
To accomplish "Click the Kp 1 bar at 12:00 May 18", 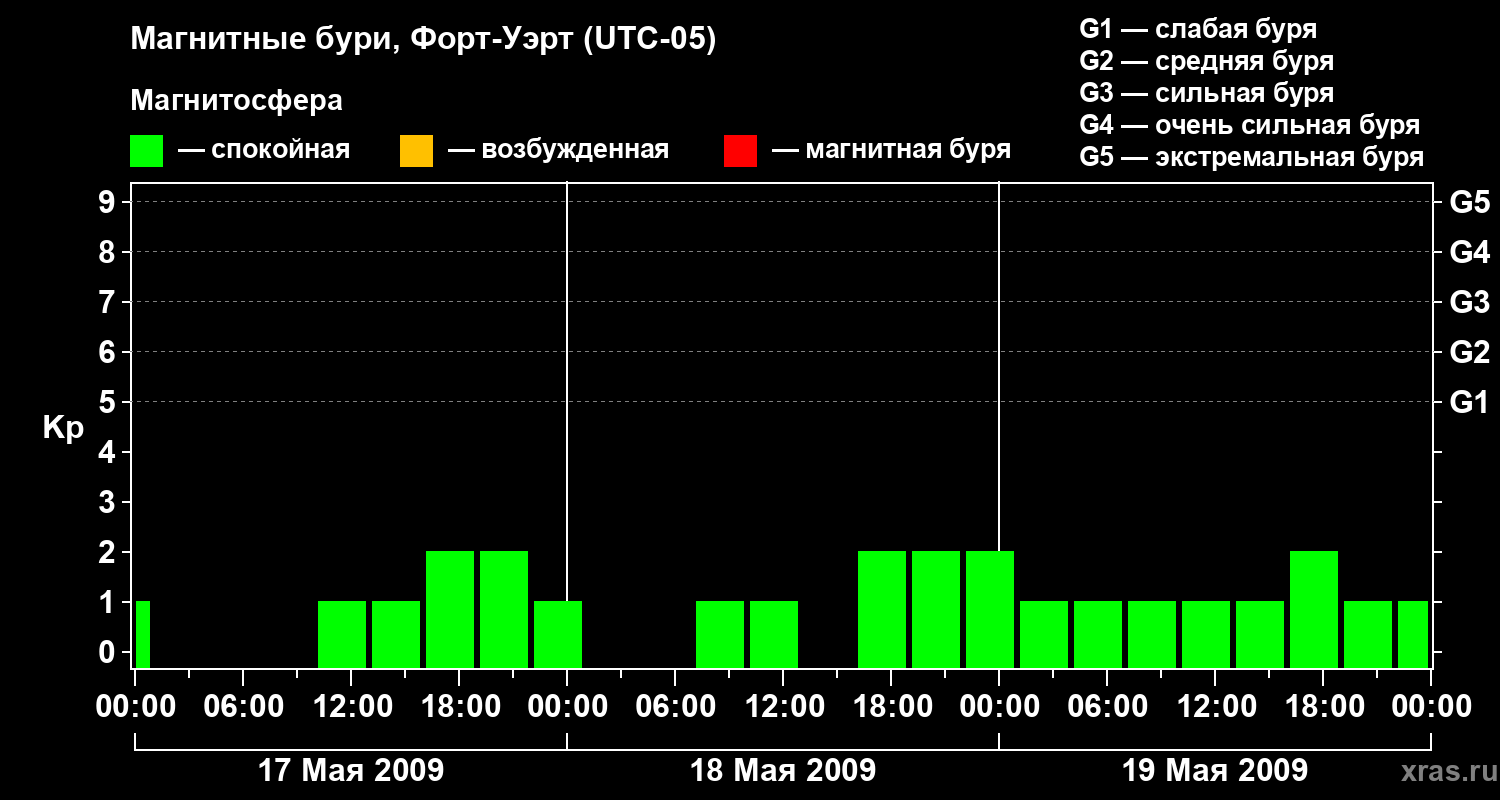I will [x=774, y=634].
